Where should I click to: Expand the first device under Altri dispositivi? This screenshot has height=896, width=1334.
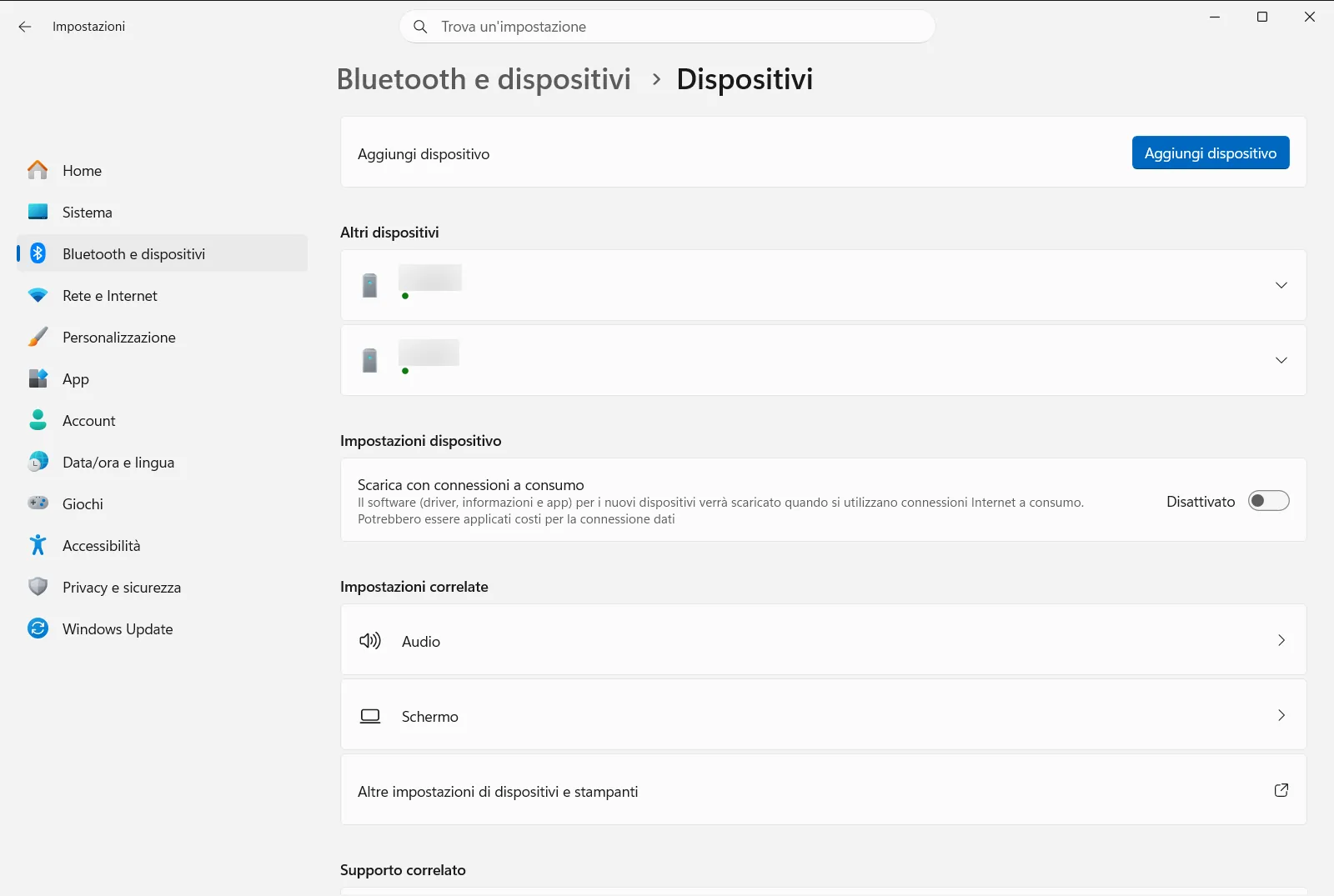click(x=1281, y=285)
